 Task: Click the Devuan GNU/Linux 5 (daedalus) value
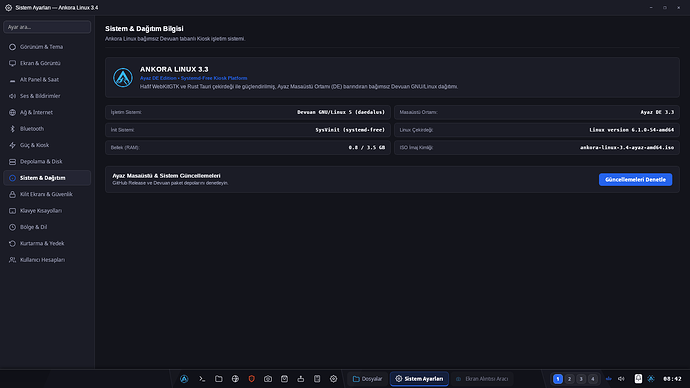coord(341,112)
